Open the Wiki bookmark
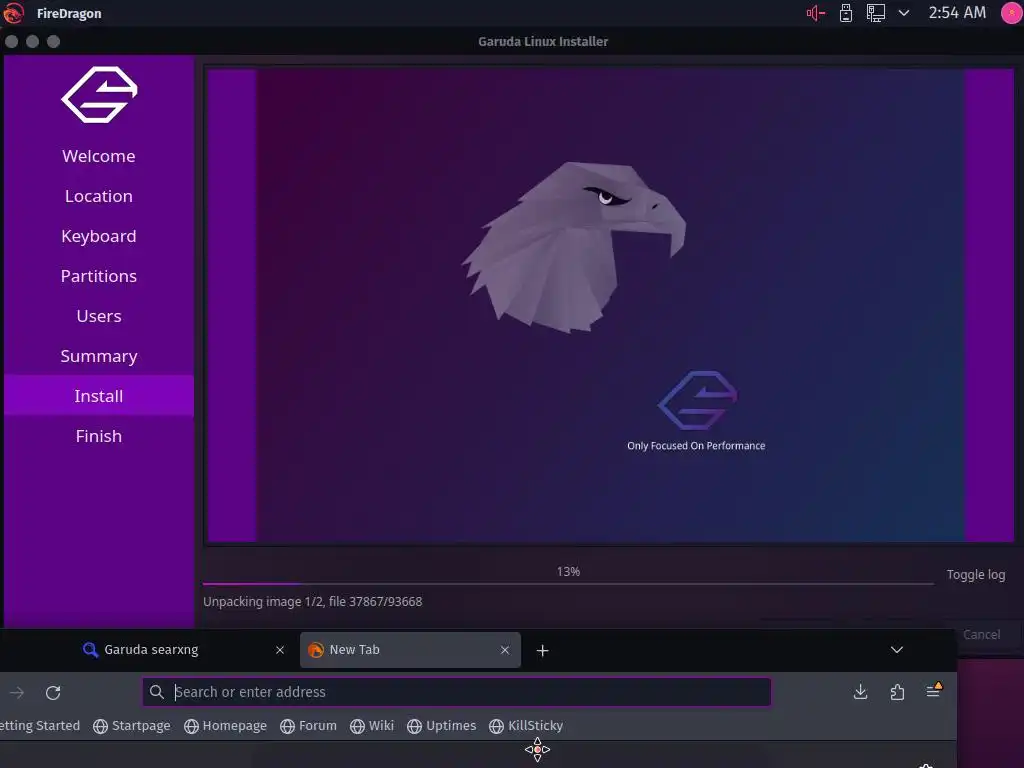1024x768 pixels. 372,726
